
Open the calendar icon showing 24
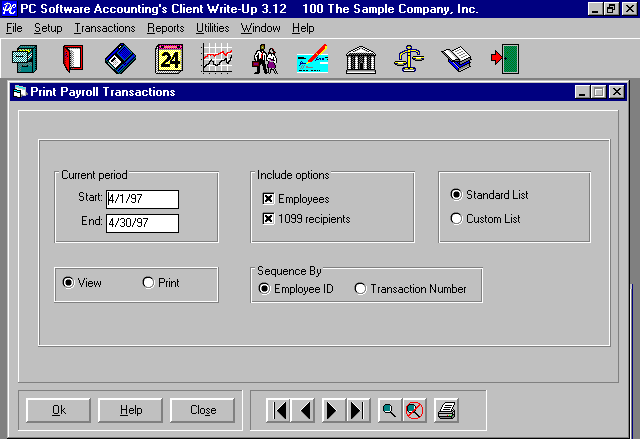[x=169, y=59]
